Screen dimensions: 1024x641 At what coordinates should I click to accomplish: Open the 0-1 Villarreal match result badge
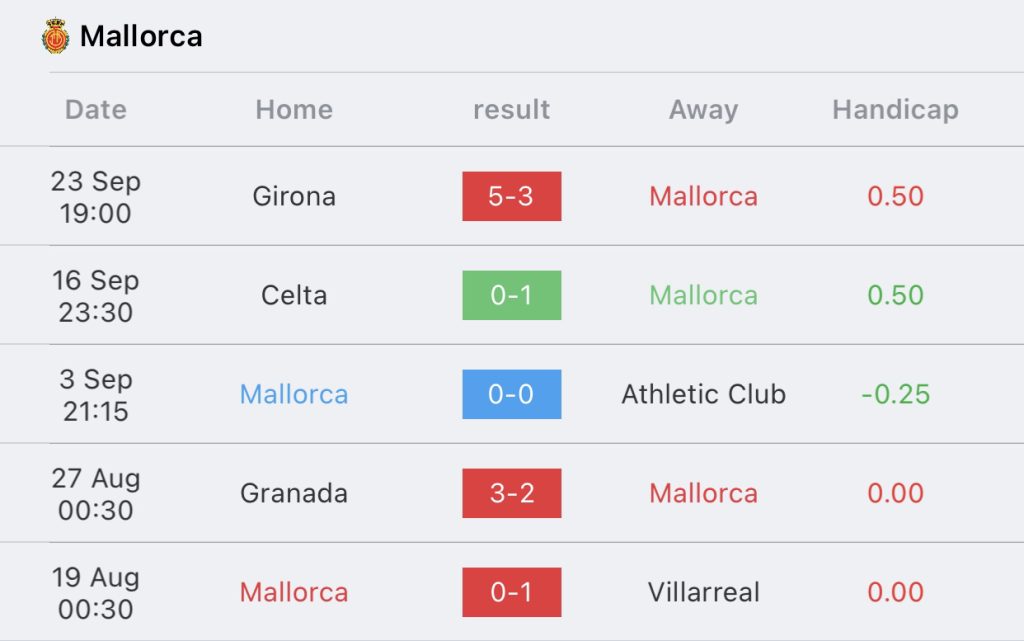coord(511,592)
